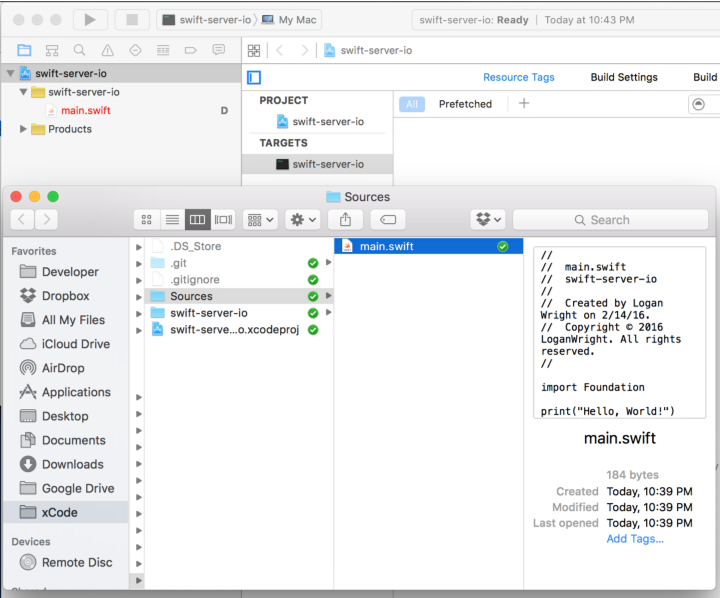
Task: Run the project with the Xcode play button
Action: pos(90,20)
